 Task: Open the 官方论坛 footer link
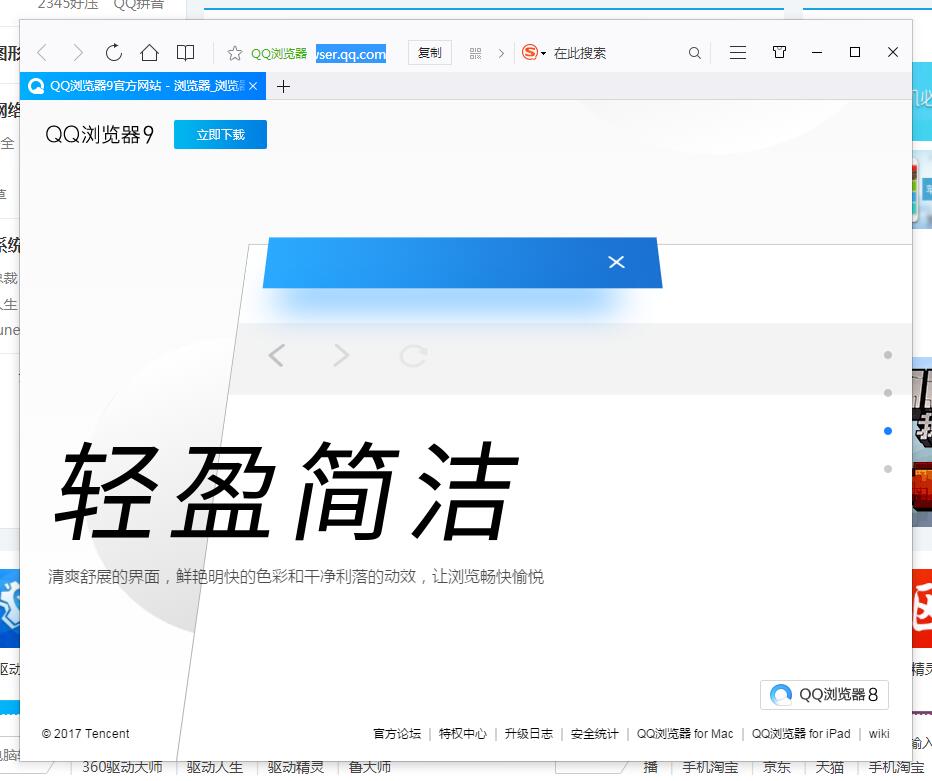[397, 733]
